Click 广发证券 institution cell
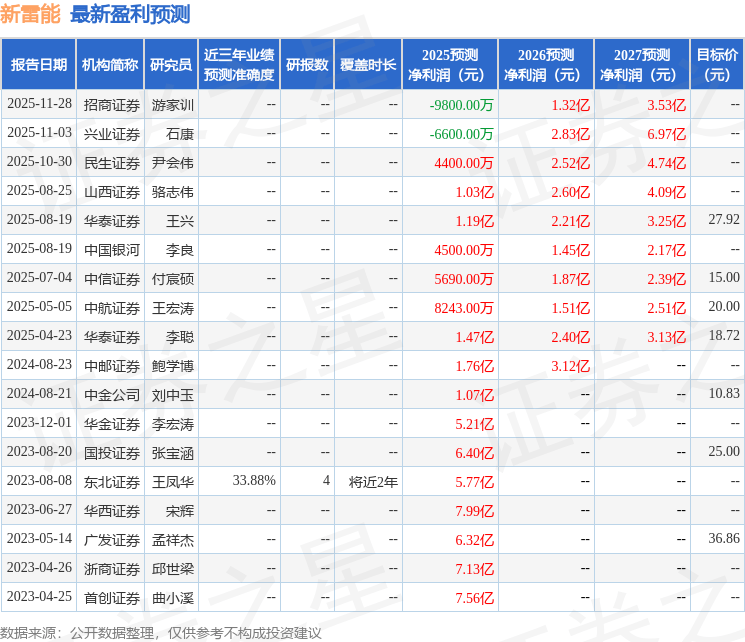 coord(112,540)
